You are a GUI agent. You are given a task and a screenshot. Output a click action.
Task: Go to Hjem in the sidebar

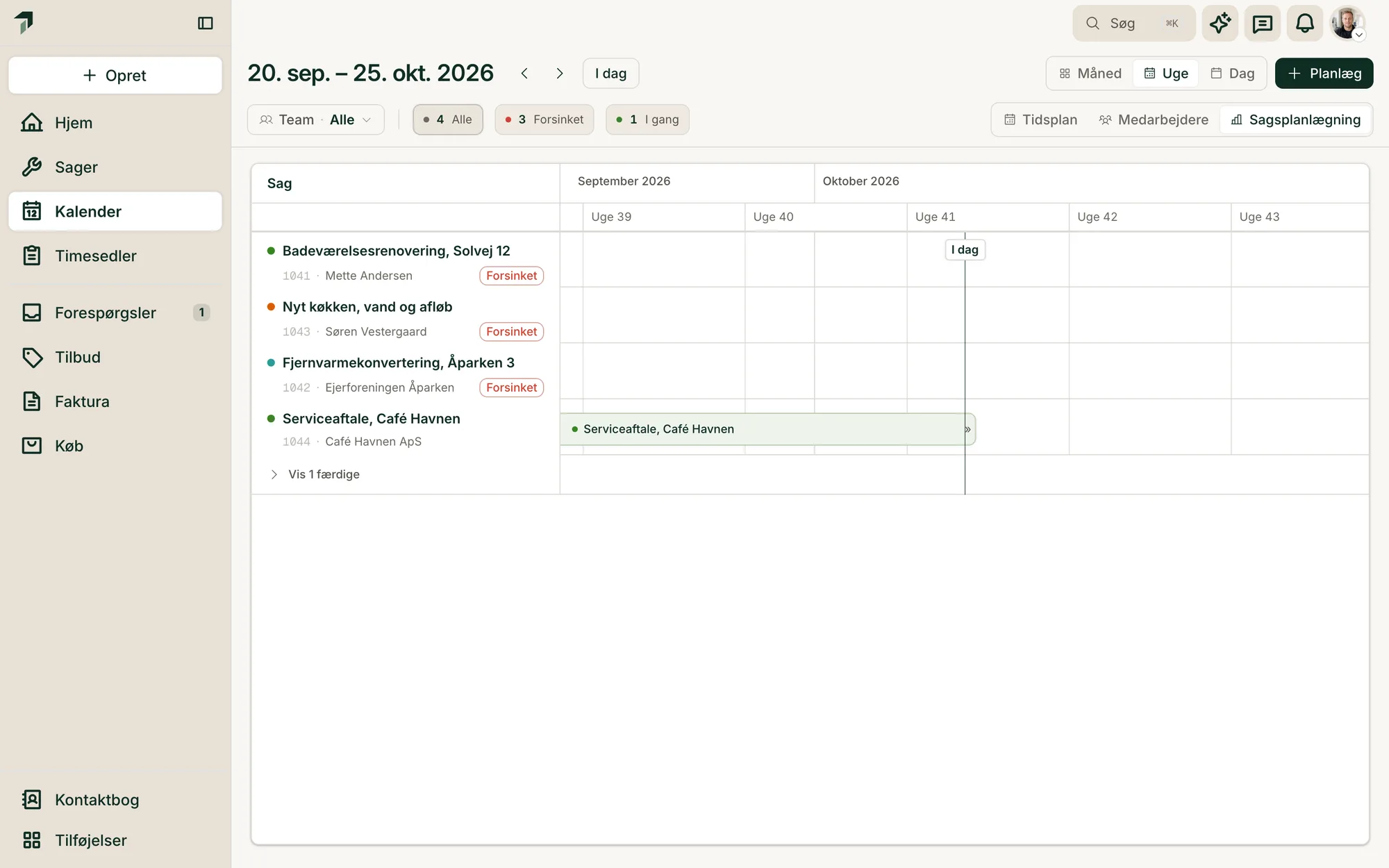pos(115,123)
